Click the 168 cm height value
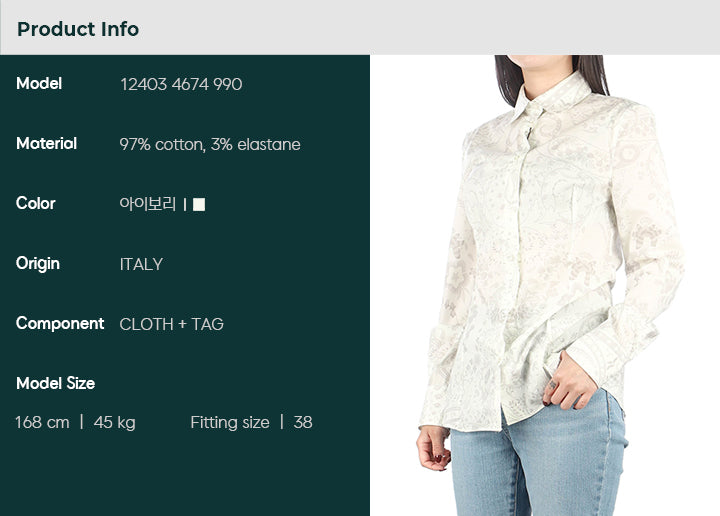Image resolution: width=720 pixels, height=516 pixels. 42,422
